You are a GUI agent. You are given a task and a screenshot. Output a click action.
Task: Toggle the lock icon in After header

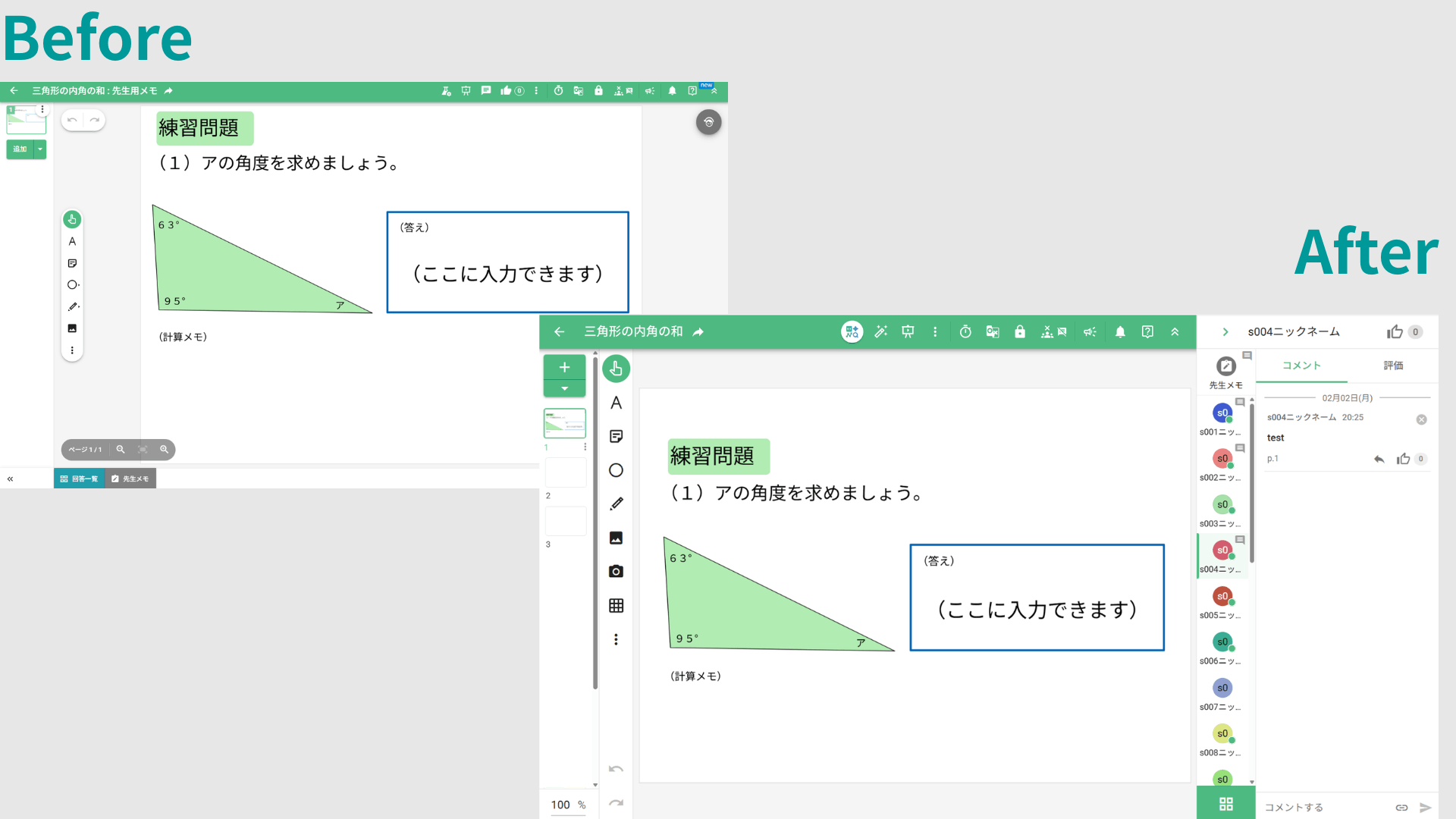click(1019, 331)
